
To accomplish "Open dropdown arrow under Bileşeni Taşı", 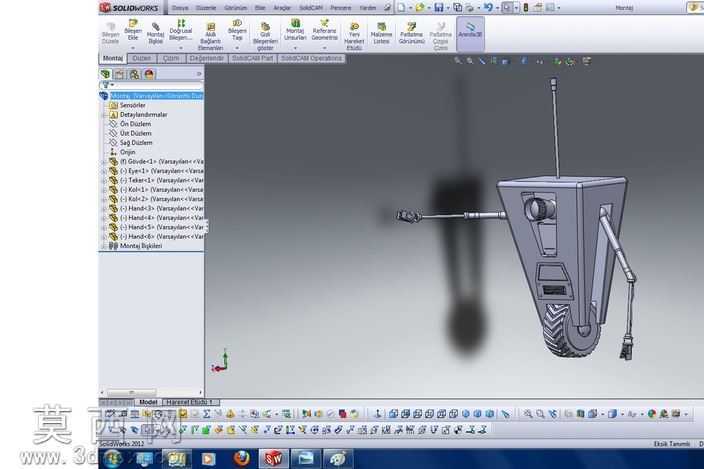I will pyautogui.click(x=237, y=48).
